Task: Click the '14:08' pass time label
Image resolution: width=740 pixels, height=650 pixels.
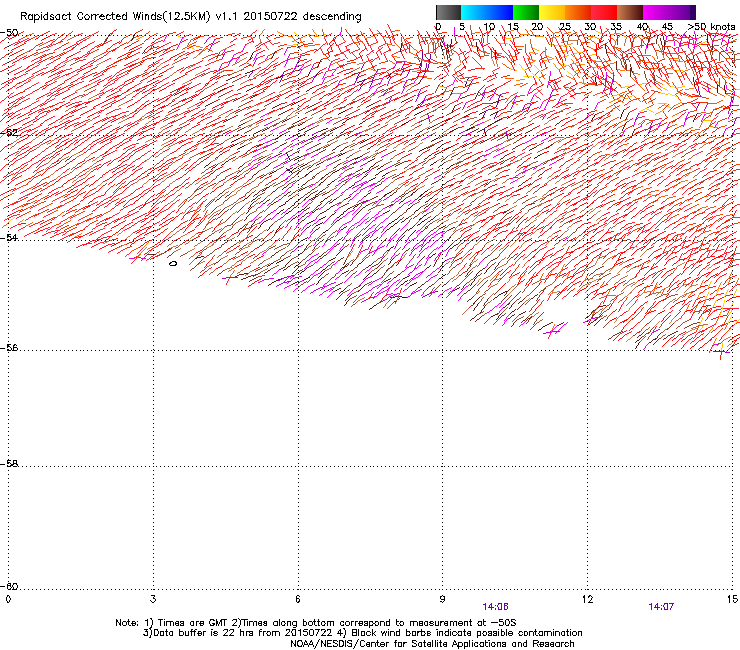Action: pos(496,607)
